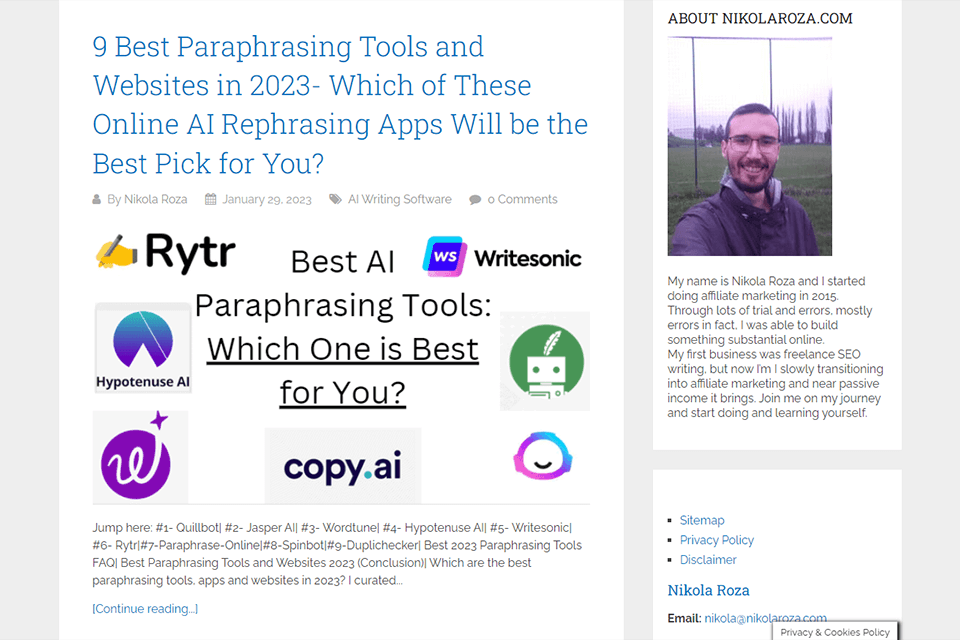Click the Rytr logo in featured image
The height and width of the screenshot is (640, 960).
[x=165, y=252]
